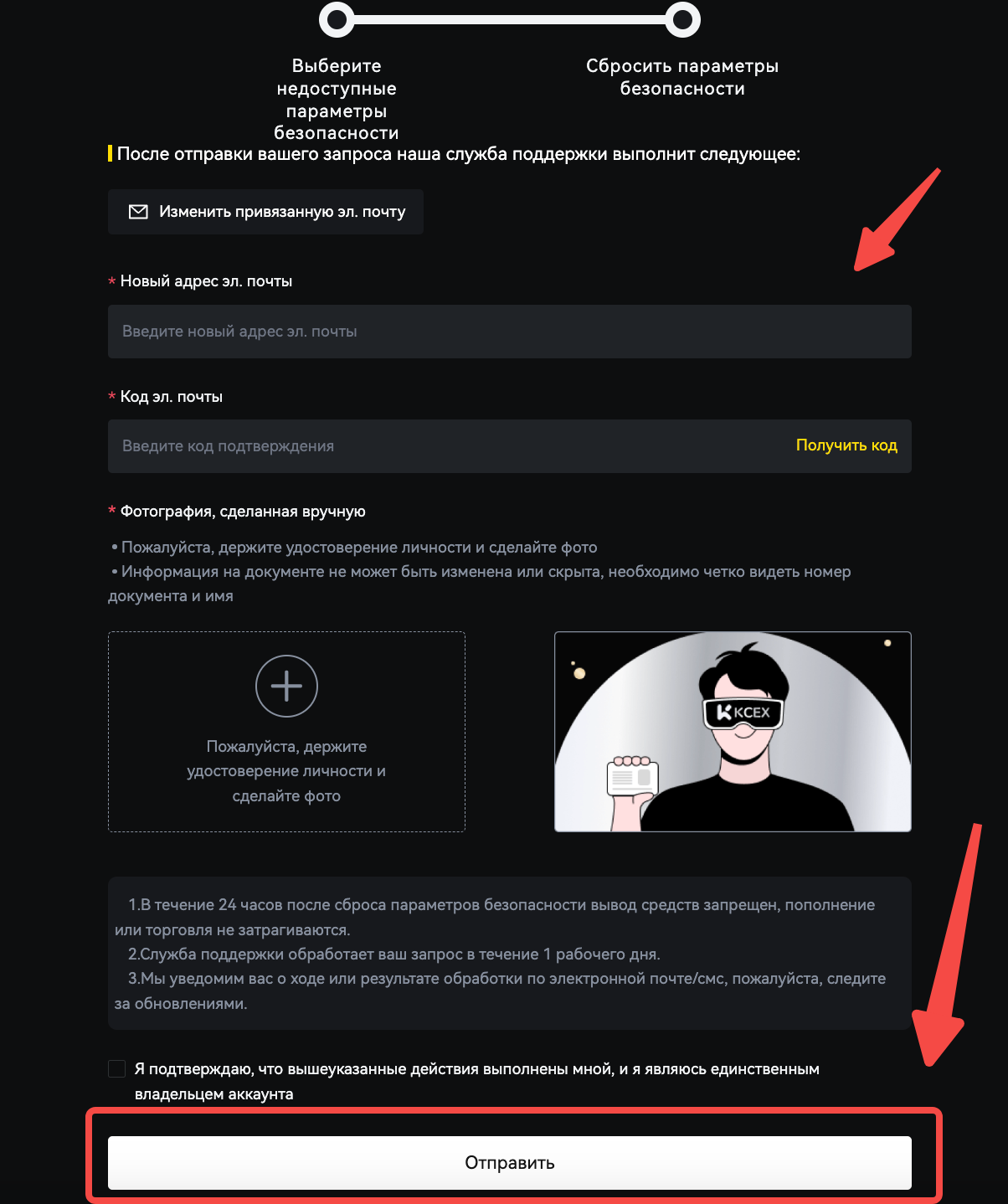Select the first step circle in progress bar
The image size is (1008, 1204).
[x=337, y=19]
